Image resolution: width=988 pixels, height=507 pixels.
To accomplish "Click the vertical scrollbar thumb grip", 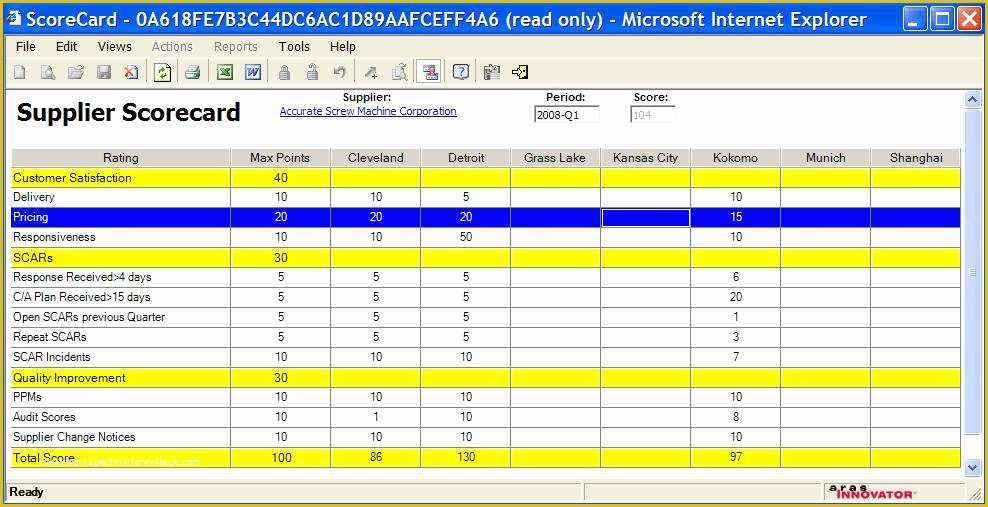I will click(973, 272).
